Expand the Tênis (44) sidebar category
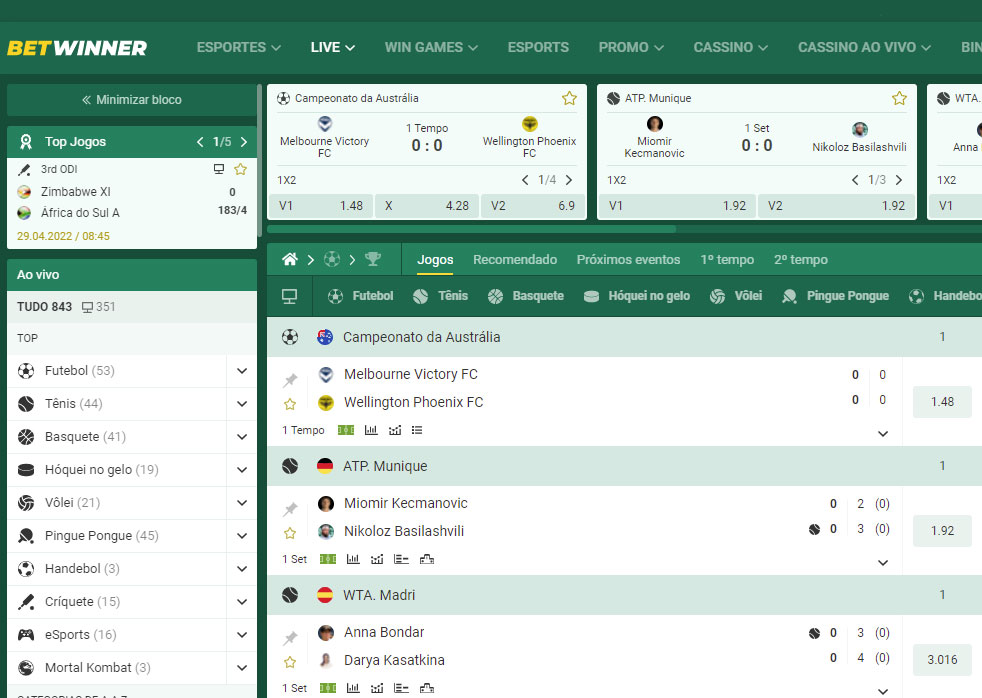 click(242, 404)
